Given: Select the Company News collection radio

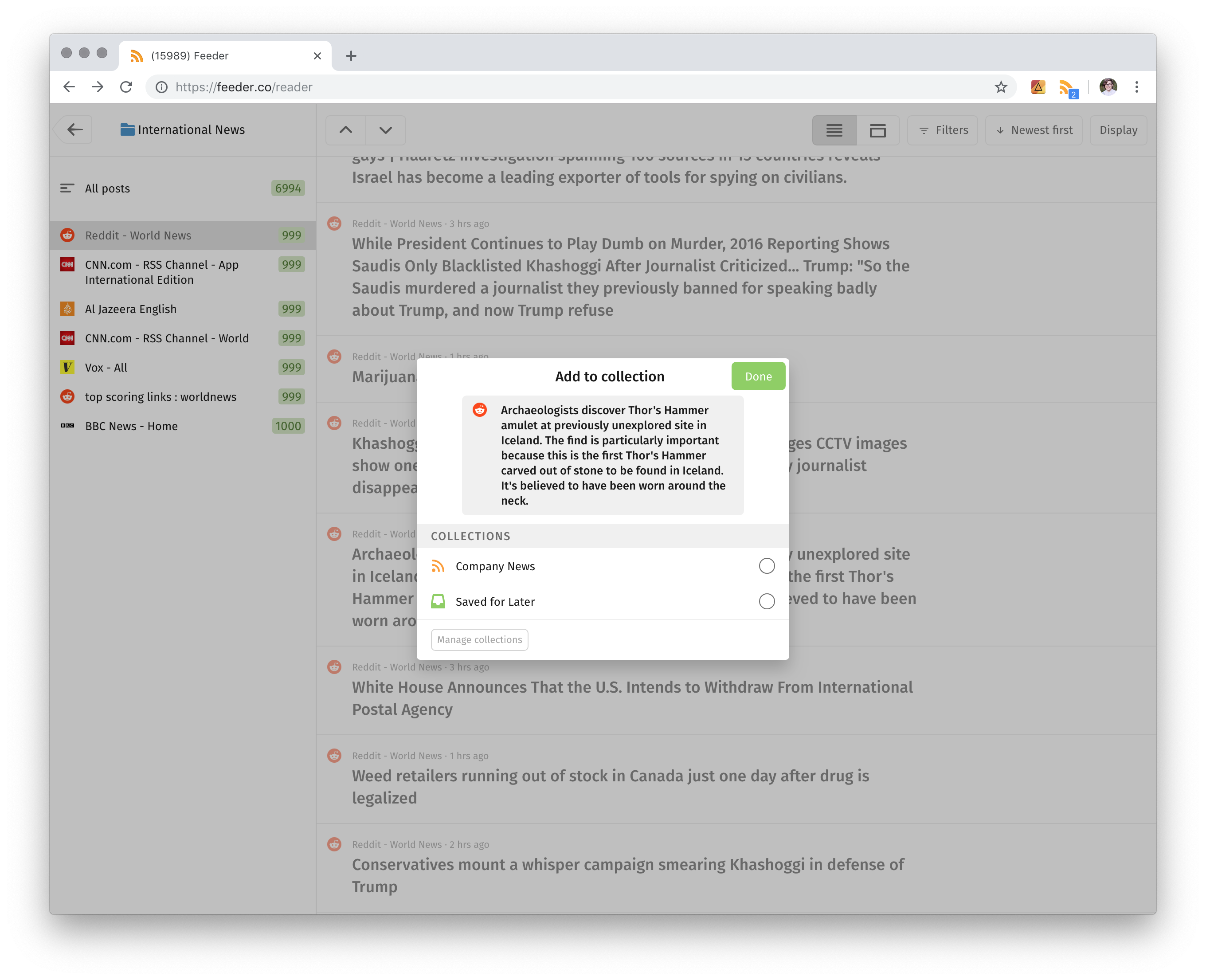Looking at the screenshot, I should click(x=766, y=566).
